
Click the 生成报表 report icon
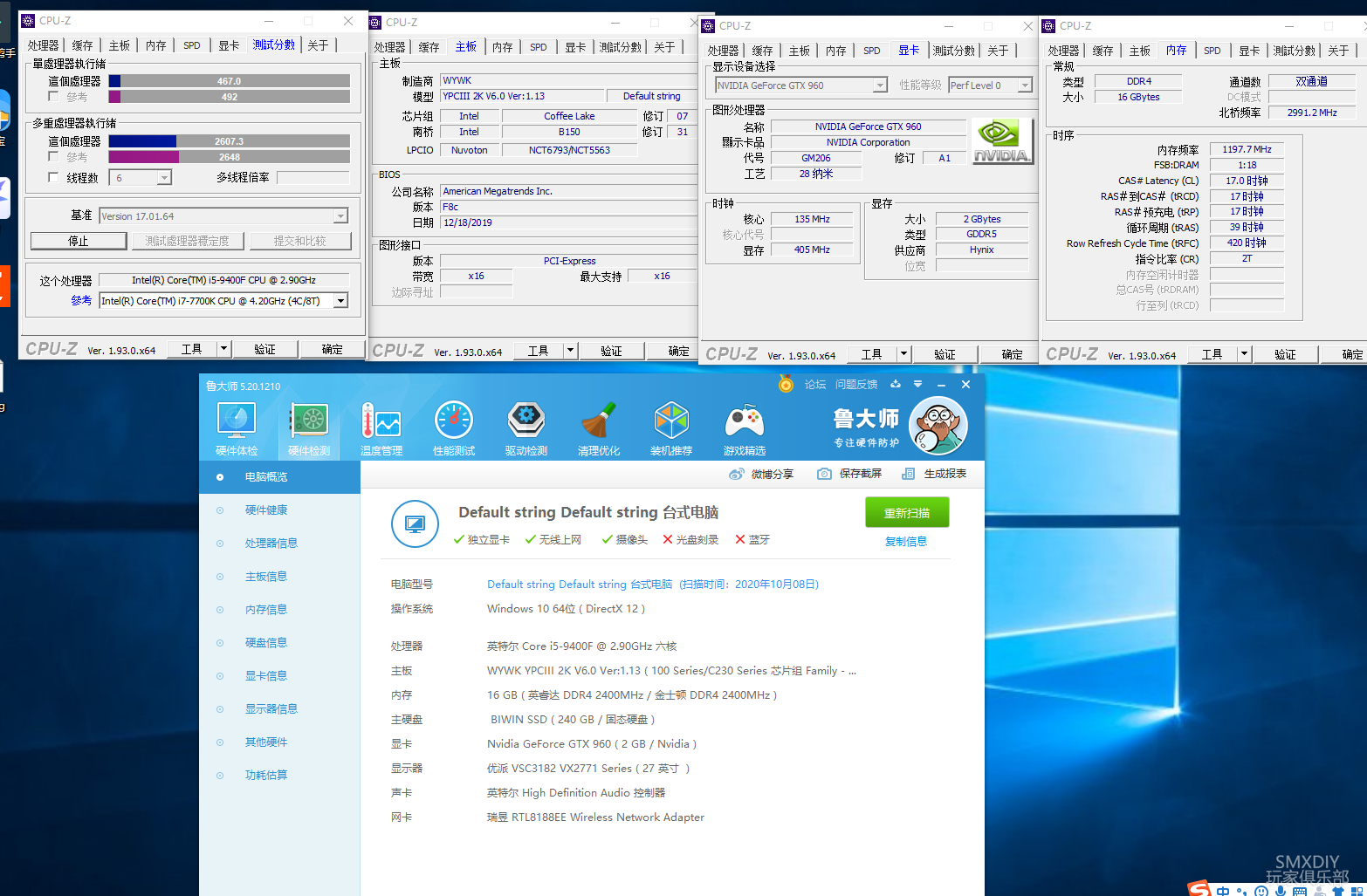pyautogui.click(x=908, y=474)
